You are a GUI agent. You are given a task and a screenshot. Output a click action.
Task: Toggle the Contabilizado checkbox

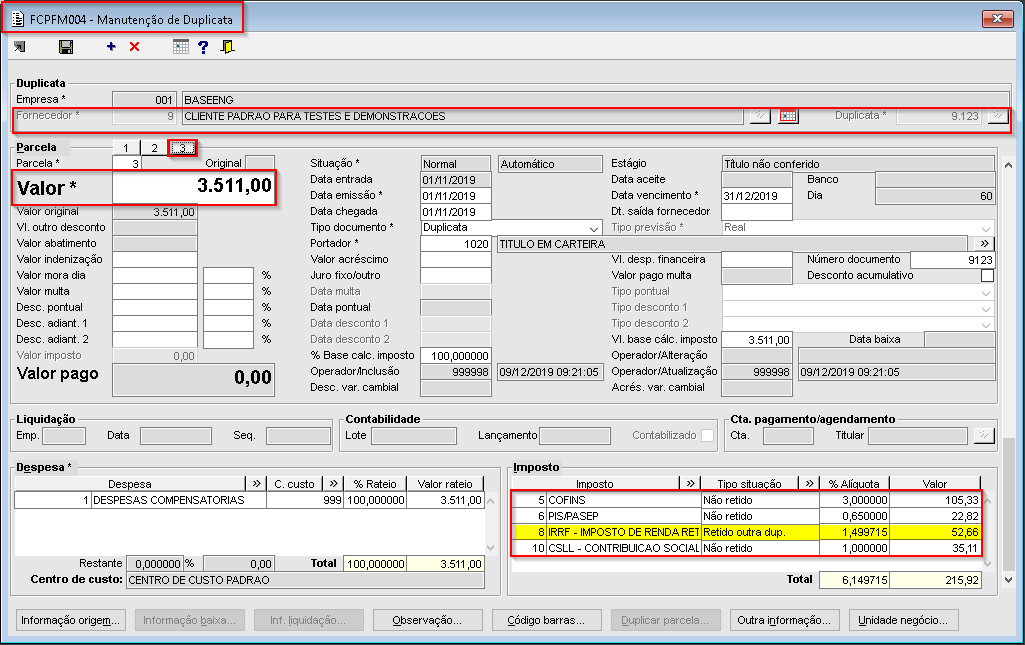708,435
